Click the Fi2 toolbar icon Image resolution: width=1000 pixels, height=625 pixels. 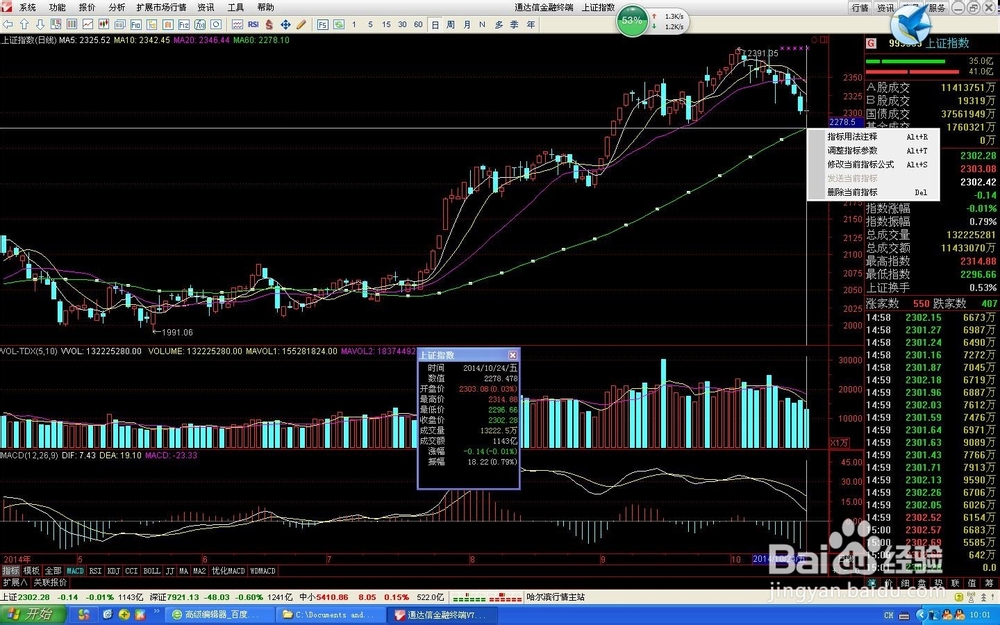pos(184,24)
